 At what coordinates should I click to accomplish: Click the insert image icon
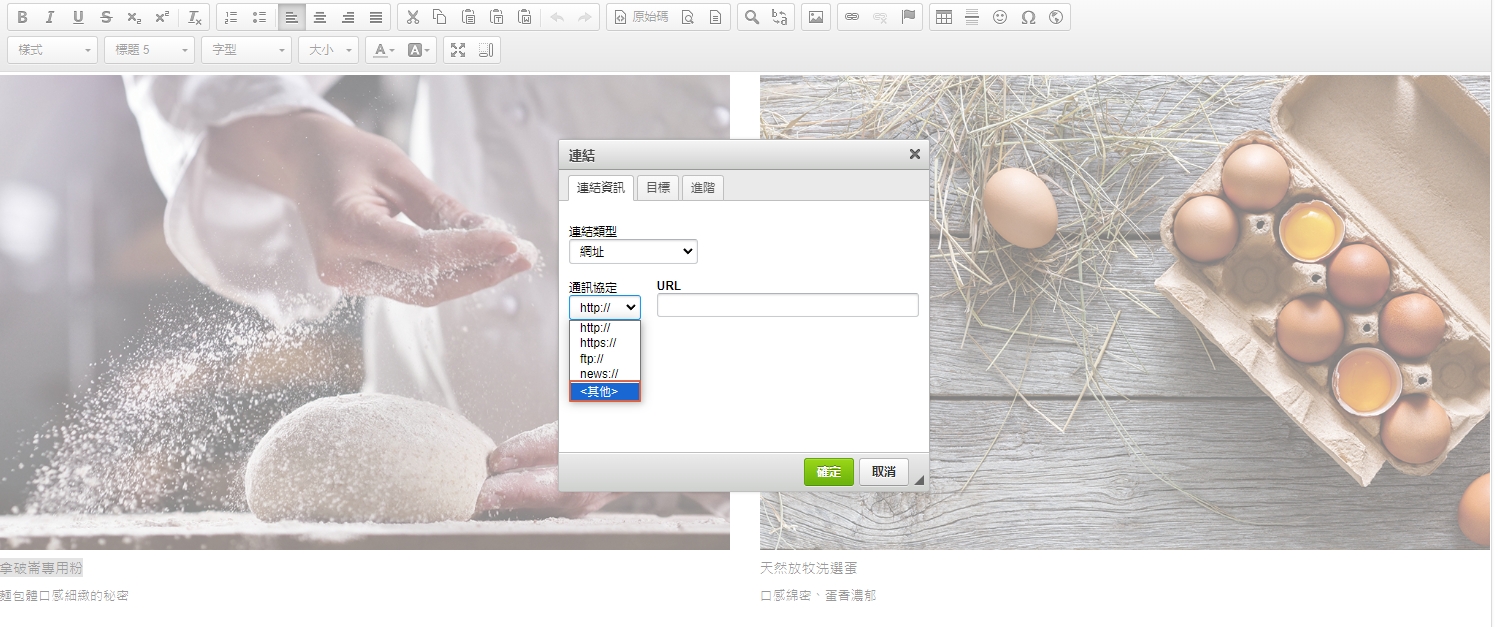(x=816, y=17)
